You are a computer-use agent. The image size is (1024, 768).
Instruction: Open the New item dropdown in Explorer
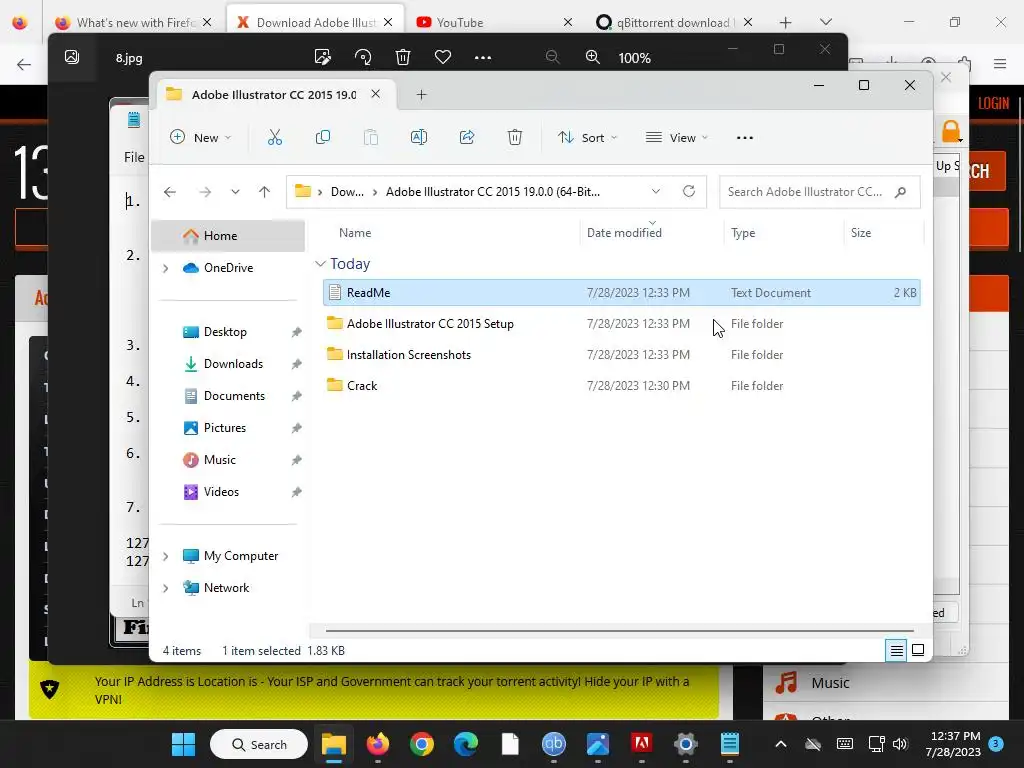point(200,138)
